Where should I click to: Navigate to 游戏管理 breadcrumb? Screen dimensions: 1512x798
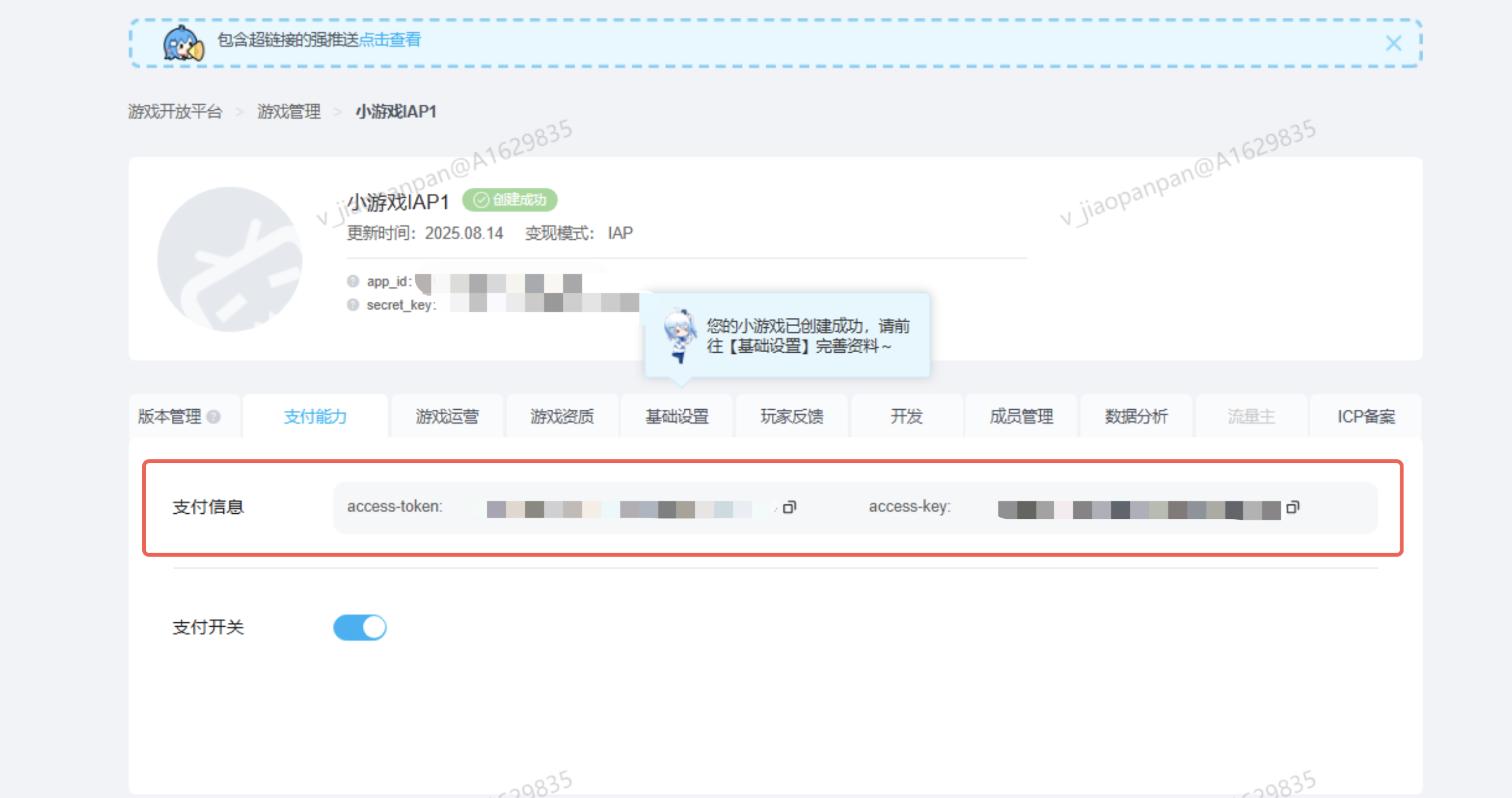(x=289, y=112)
